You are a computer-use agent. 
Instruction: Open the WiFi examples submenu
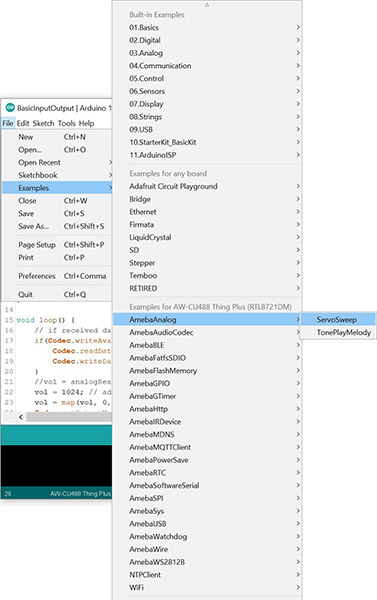pyautogui.click(x=207, y=587)
